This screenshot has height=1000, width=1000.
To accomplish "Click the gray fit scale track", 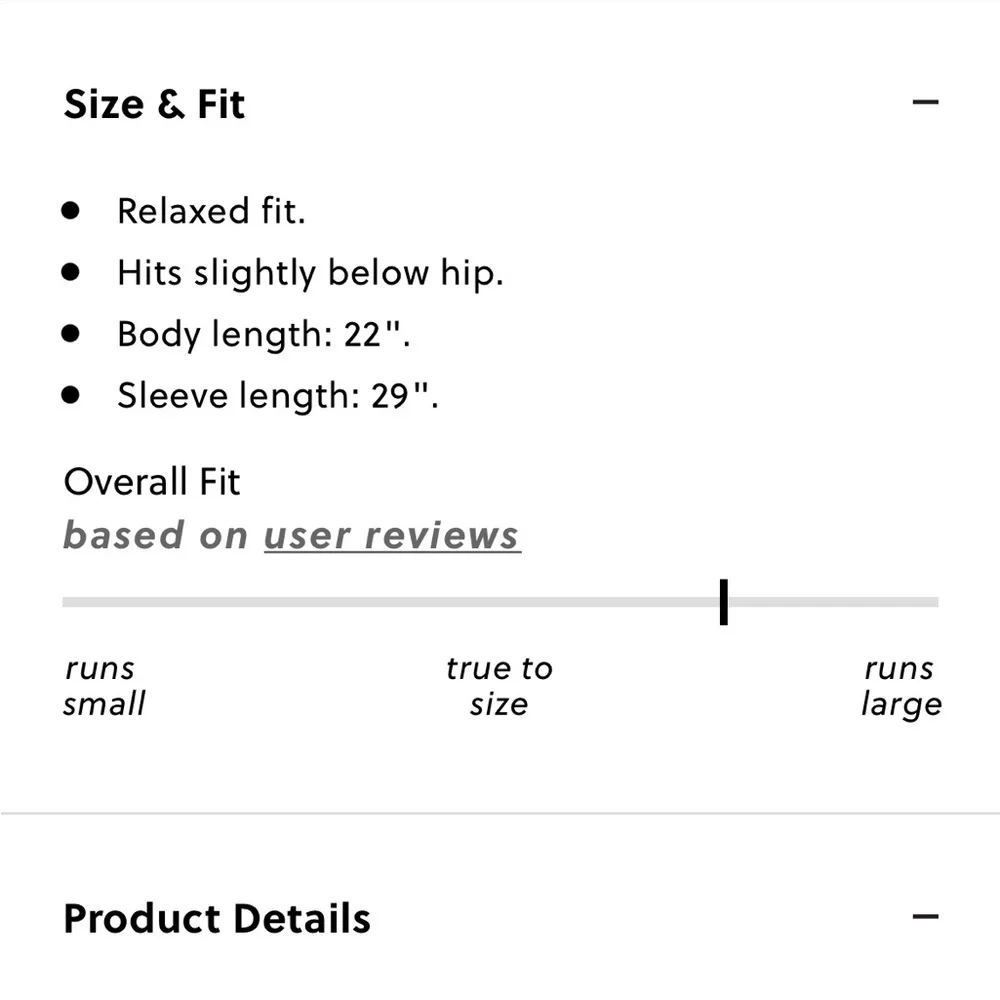I will pyautogui.click(x=500, y=602).
